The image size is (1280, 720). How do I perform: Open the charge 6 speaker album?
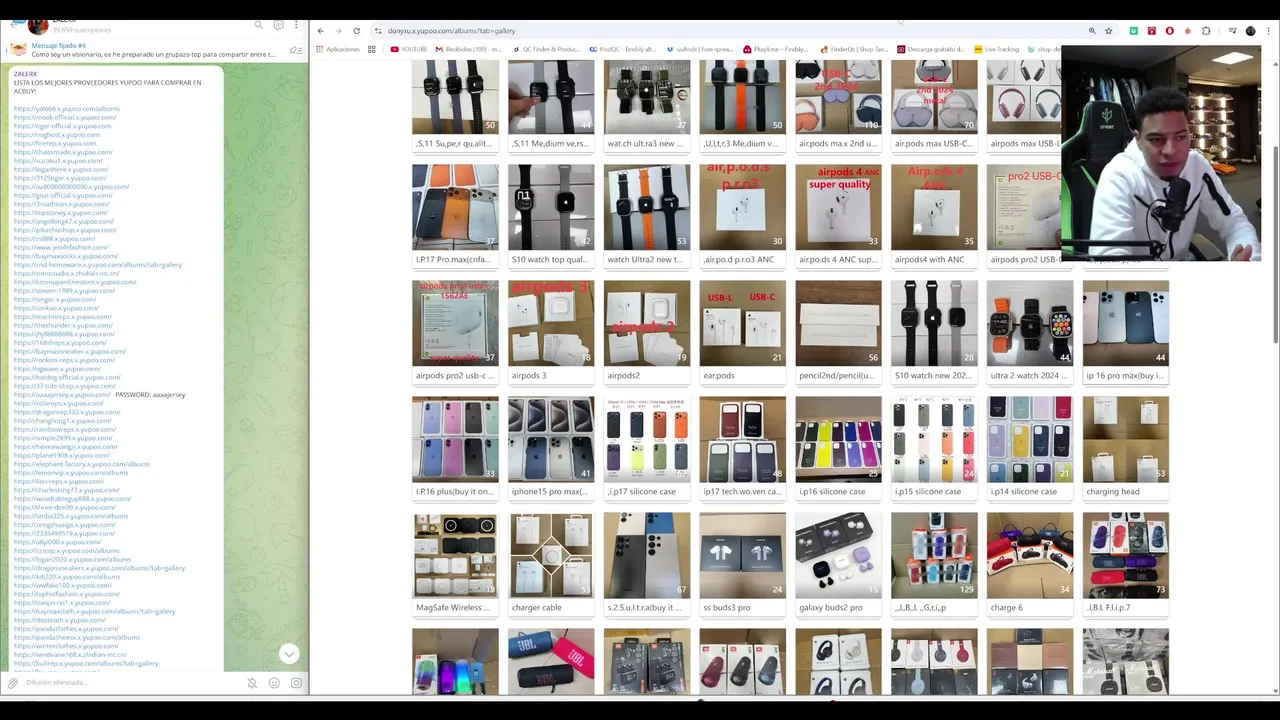(1030, 555)
